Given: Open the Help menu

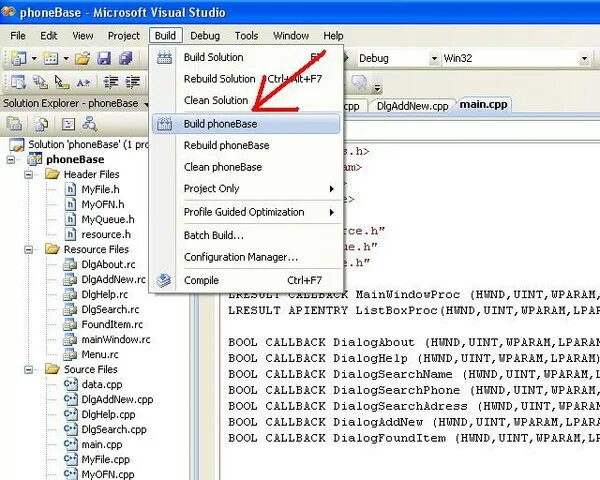Looking at the screenshot, I should (x=333, y=36).
